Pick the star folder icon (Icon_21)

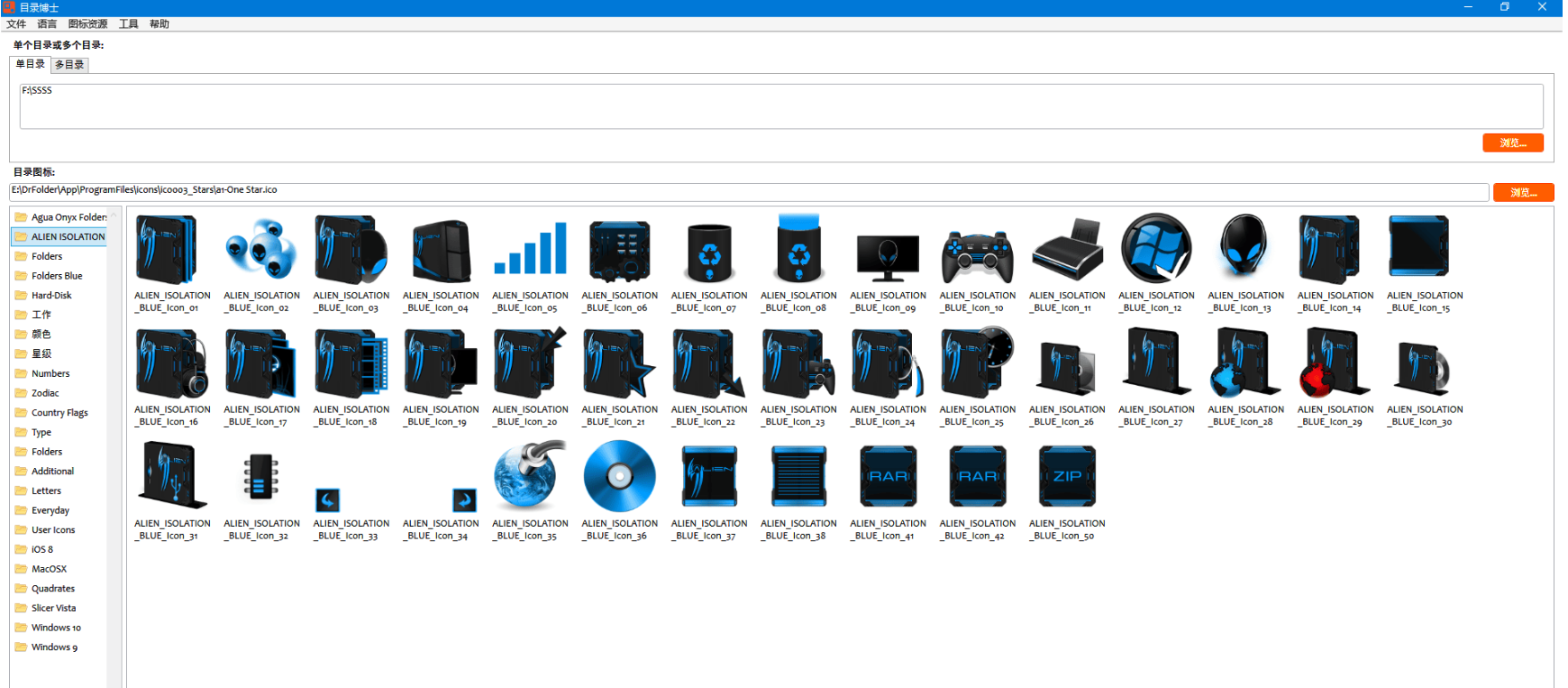click(x=619, y=363)
